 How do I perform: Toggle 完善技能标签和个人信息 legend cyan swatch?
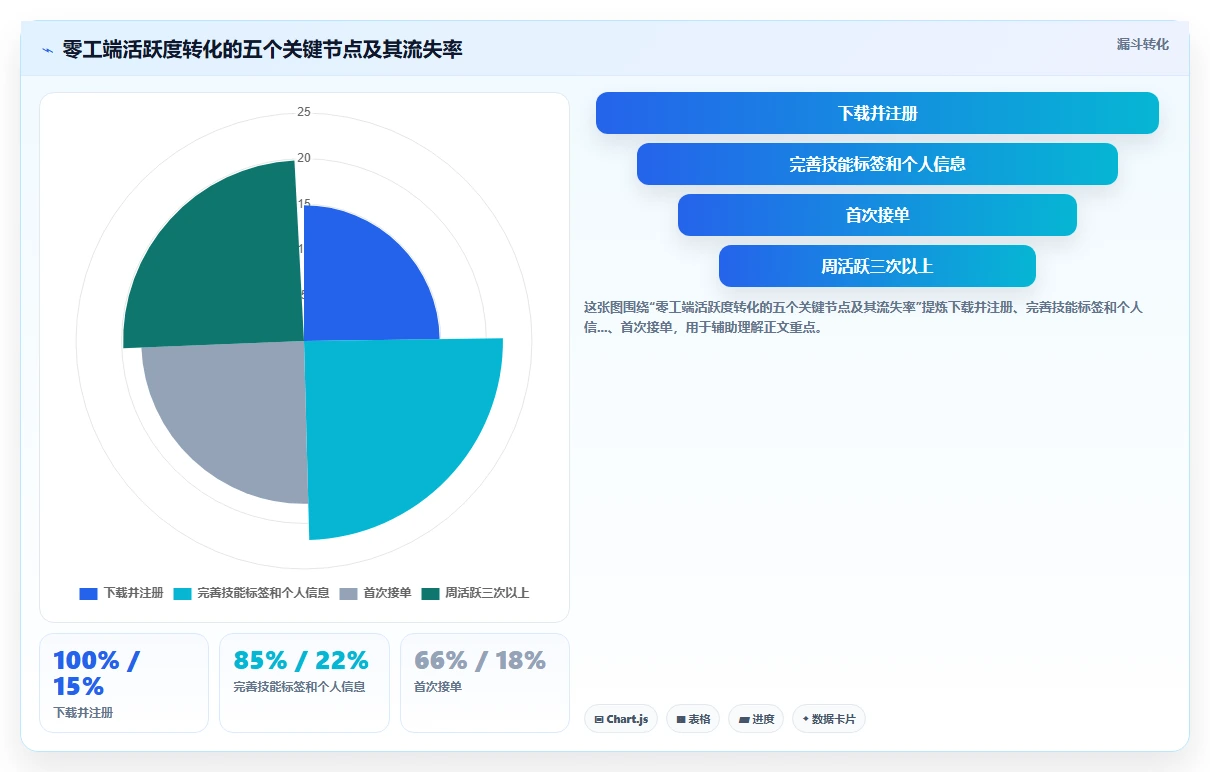182,593
